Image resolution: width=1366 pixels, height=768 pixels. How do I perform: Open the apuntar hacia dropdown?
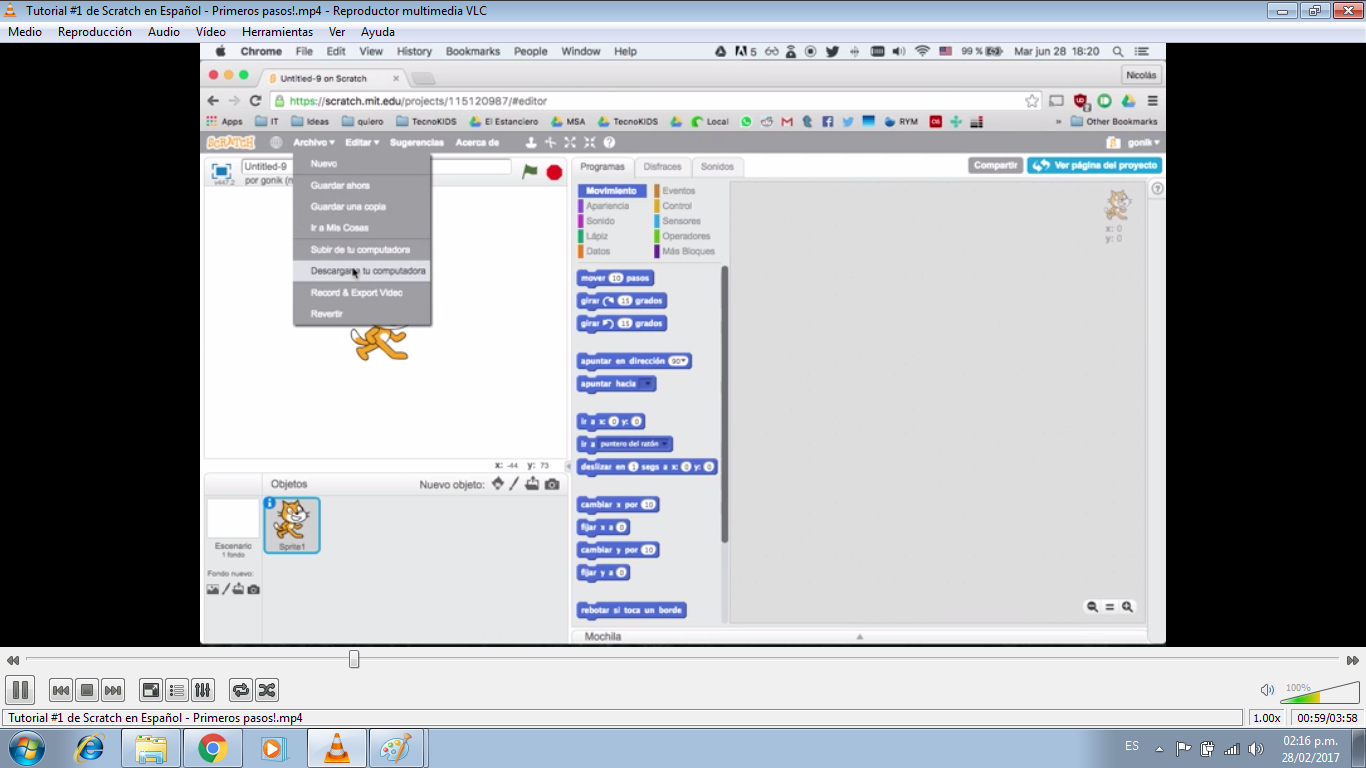[x=644, y=383]
